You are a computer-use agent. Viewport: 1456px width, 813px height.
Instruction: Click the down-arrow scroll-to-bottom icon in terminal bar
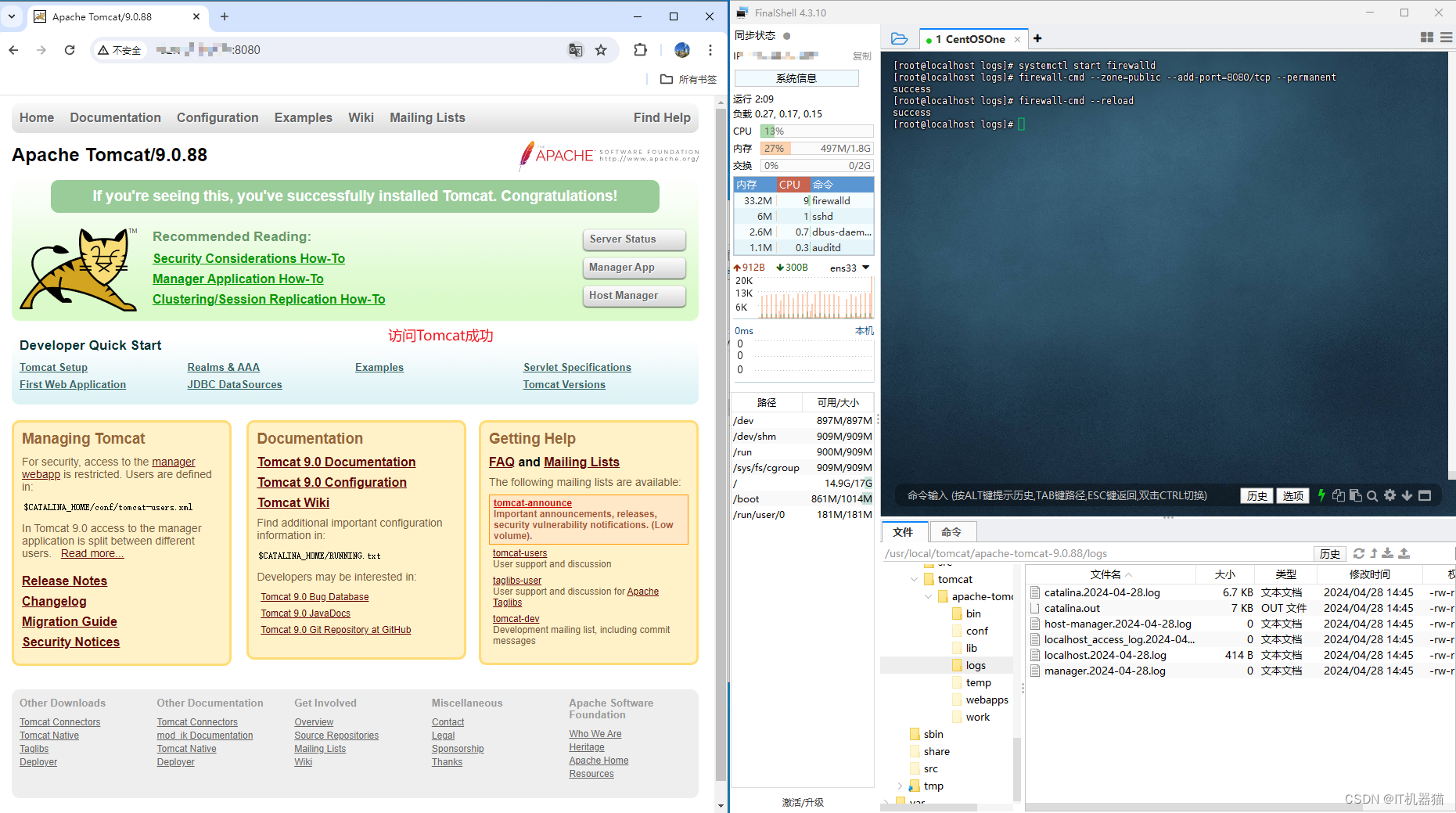1407,495
